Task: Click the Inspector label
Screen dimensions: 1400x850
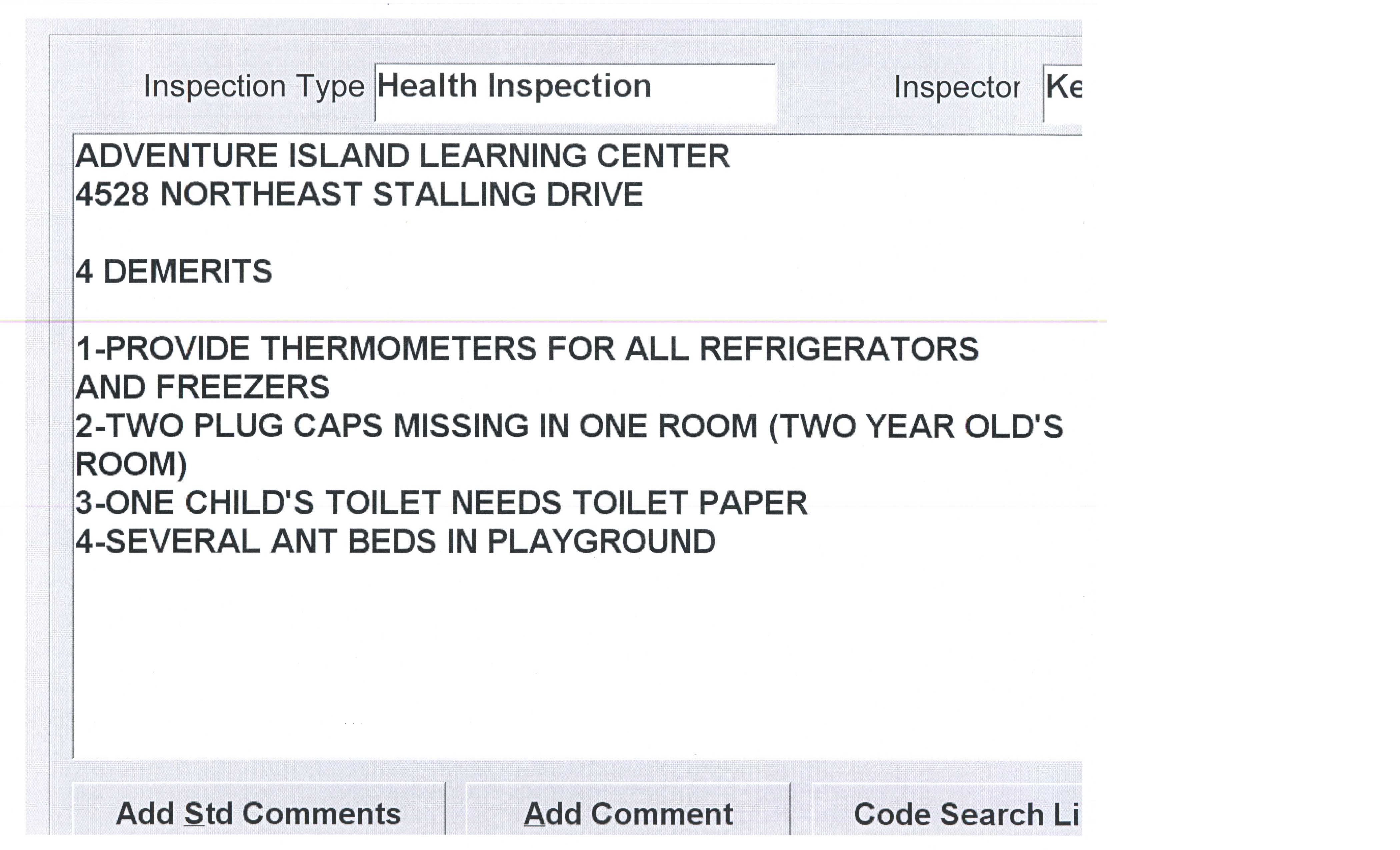Action: tap(956, 87)
